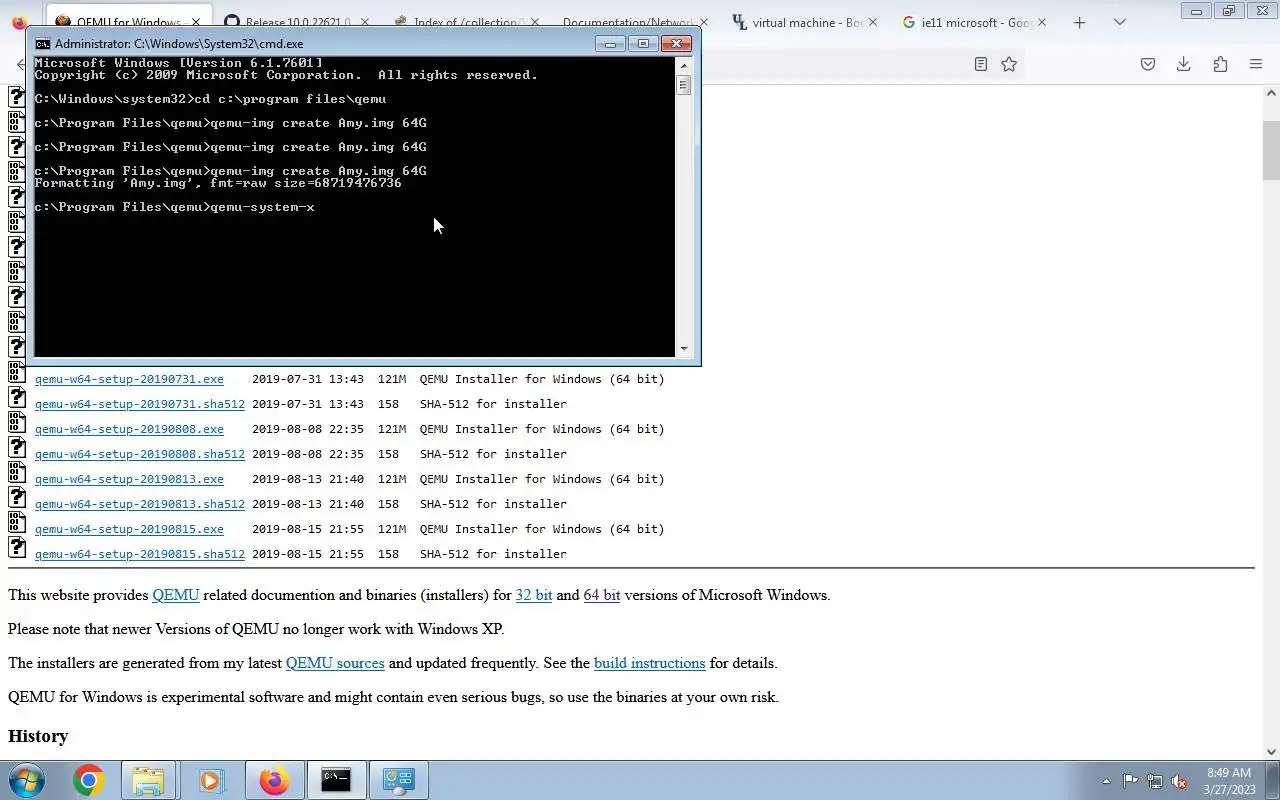The width and height of the screenshot is (1280, 800).
Task: Click 2019-07-31 13:43 date for 20190731.exe
Action: click(x=308, y=379)
